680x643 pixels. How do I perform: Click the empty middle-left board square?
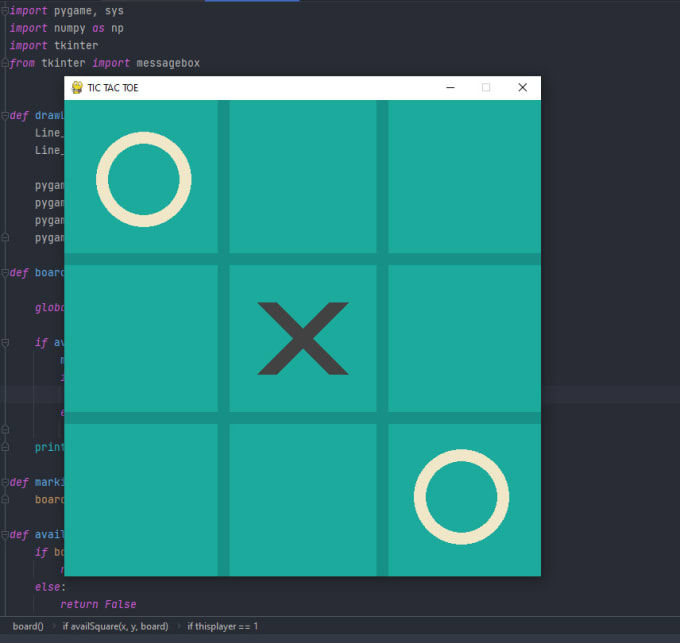click(141, 339)
